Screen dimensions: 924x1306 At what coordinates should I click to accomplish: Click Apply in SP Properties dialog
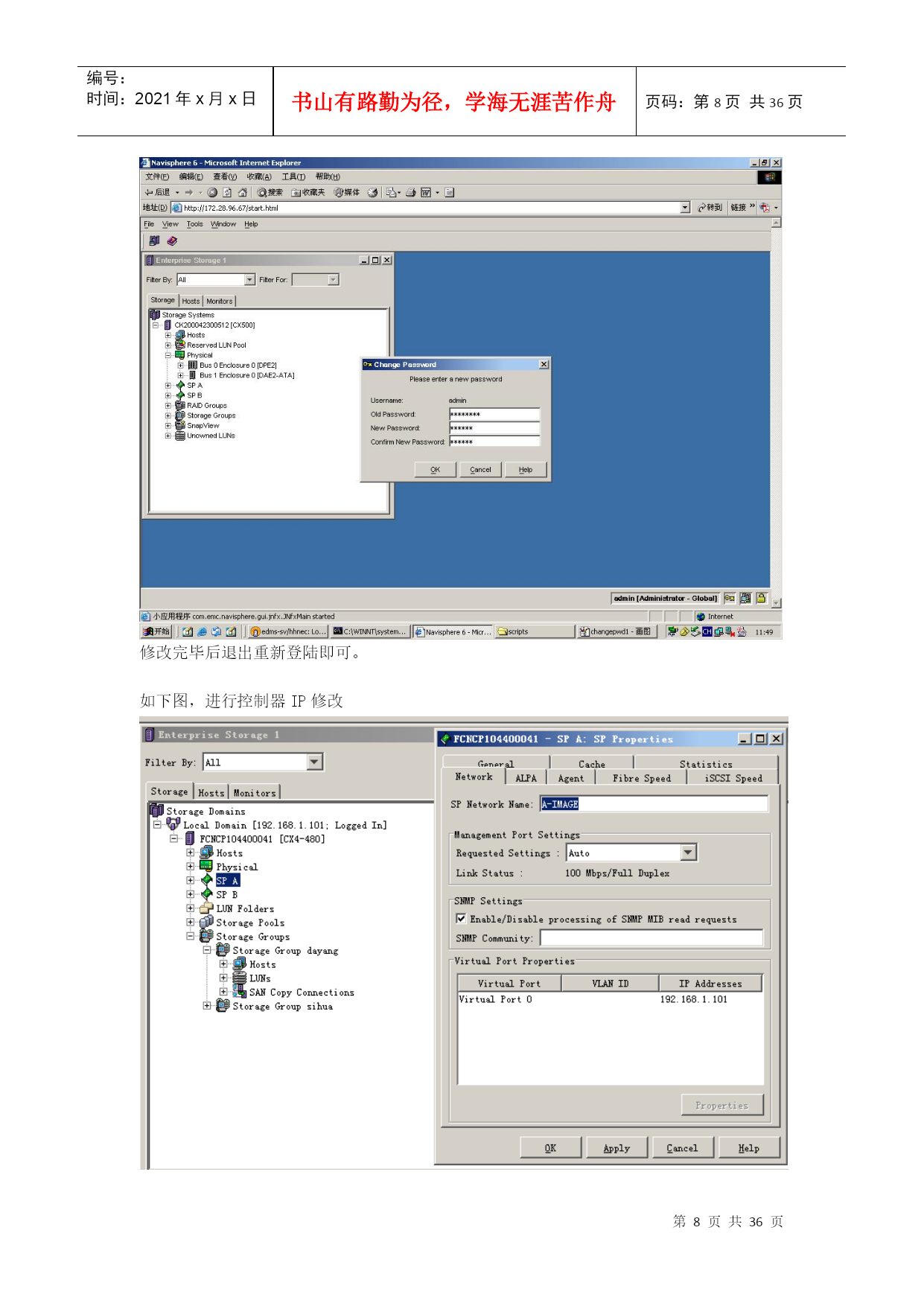[616, 1147]
